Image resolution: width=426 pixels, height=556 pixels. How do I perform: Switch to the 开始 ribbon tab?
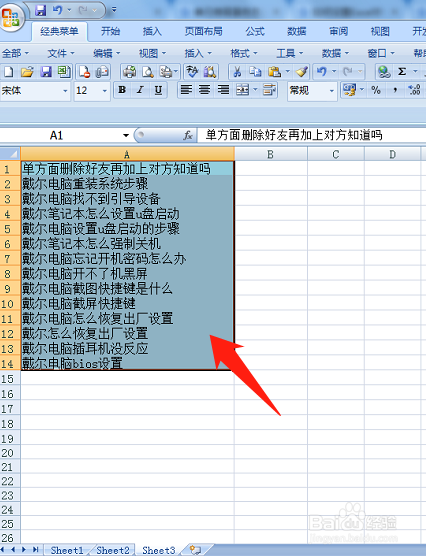pyautogui.click(x=110, y=32)
